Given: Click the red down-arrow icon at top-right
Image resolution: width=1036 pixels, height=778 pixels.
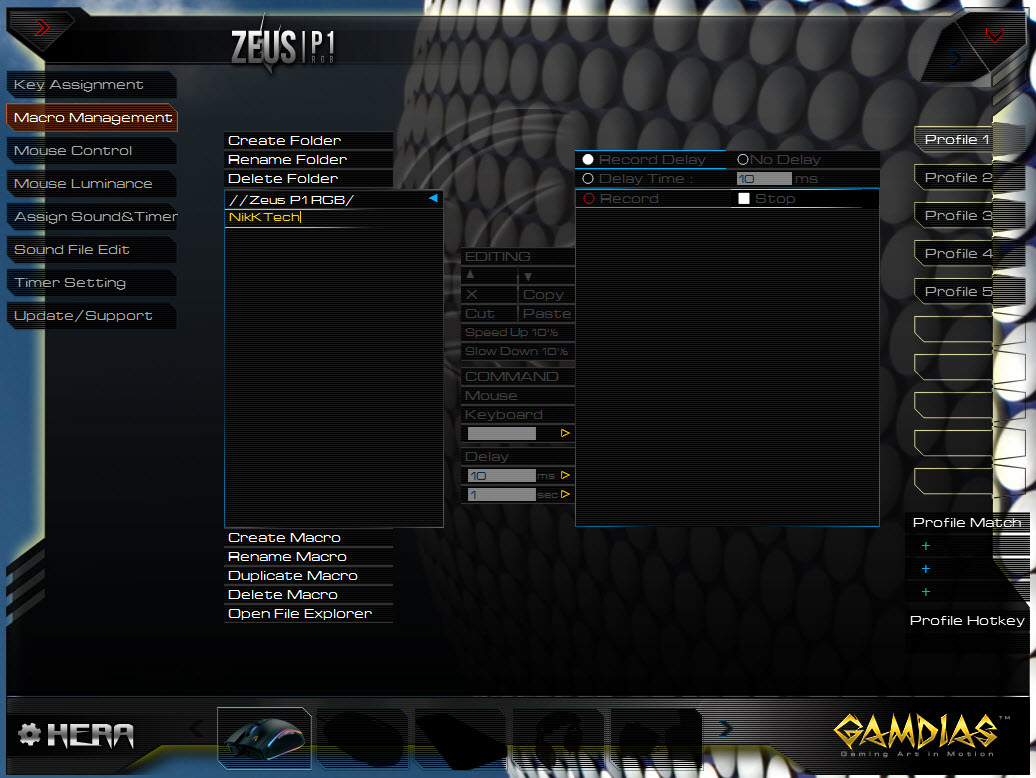Looking at the screenshot, I should point(994,35).
